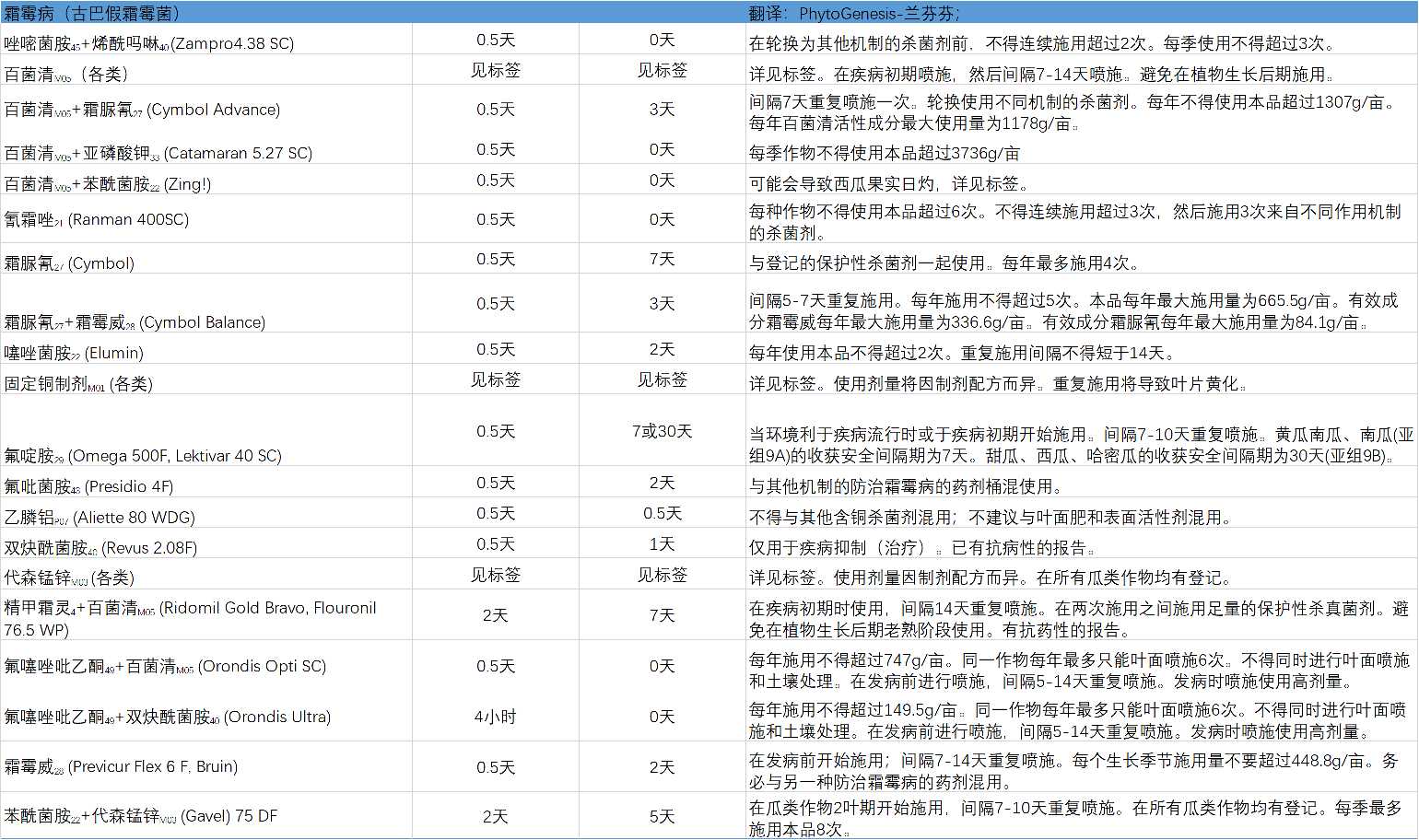Click the translator credit 翻译：PhytoGenesis-兰芬芬
The height and width of the screenshot is (840, 1419).
point(853,13)
